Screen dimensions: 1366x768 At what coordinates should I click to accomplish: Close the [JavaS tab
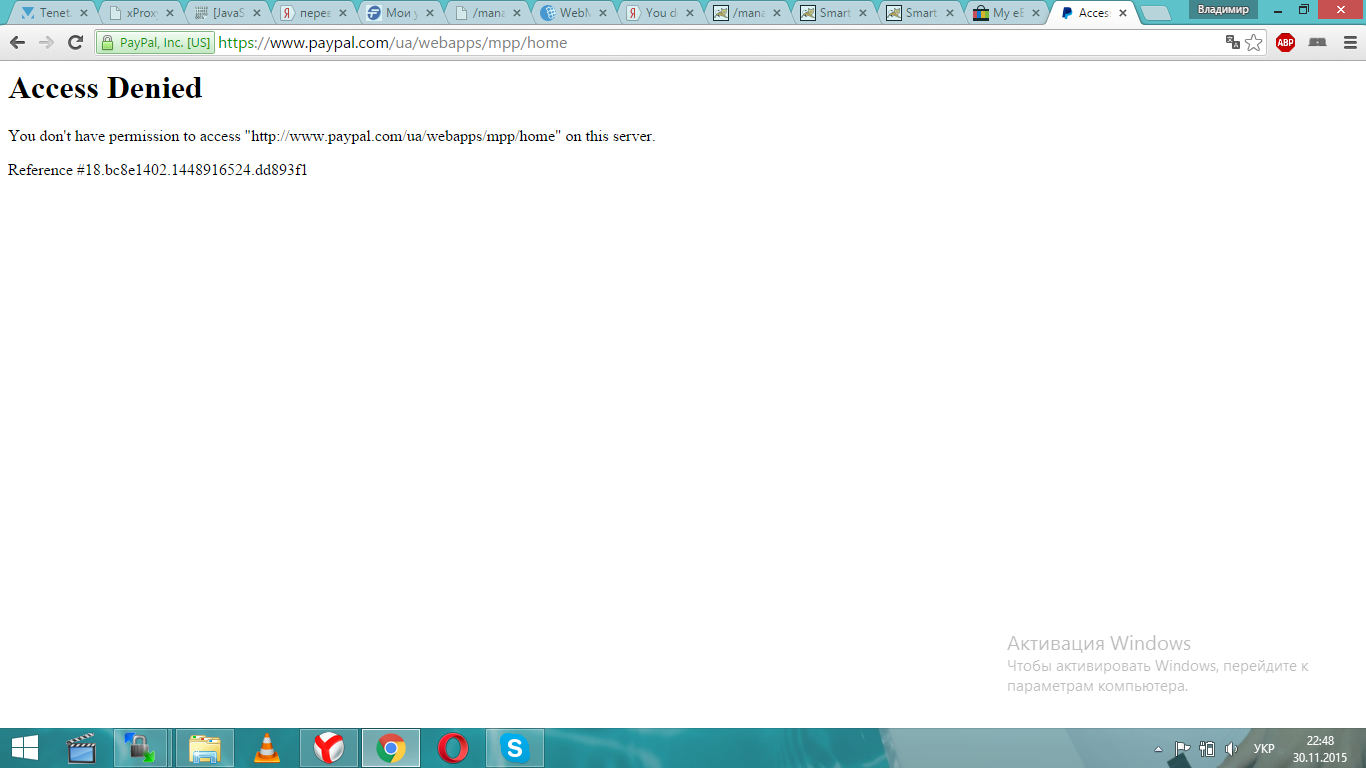pos(256,14)
